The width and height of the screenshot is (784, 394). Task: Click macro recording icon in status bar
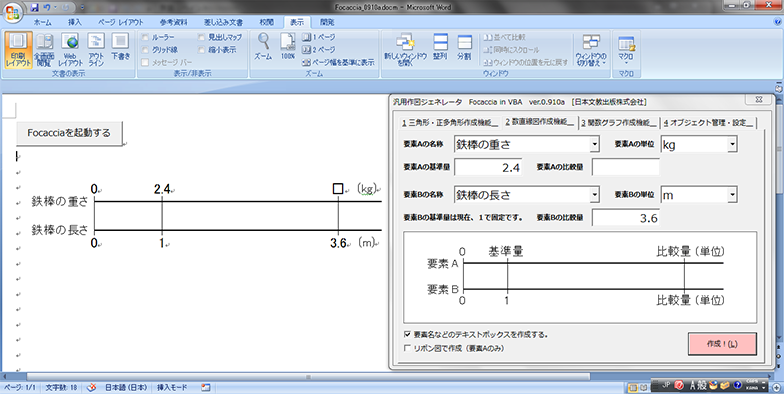(205, 388)
